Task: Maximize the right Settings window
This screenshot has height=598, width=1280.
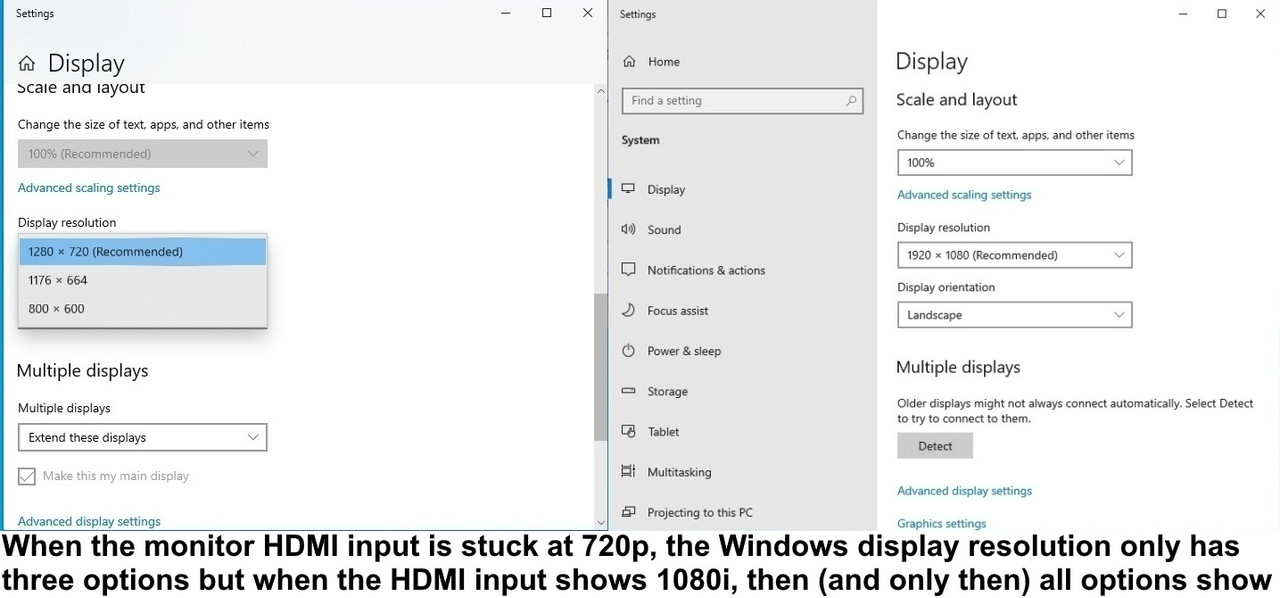Action: click(1222, 14)
